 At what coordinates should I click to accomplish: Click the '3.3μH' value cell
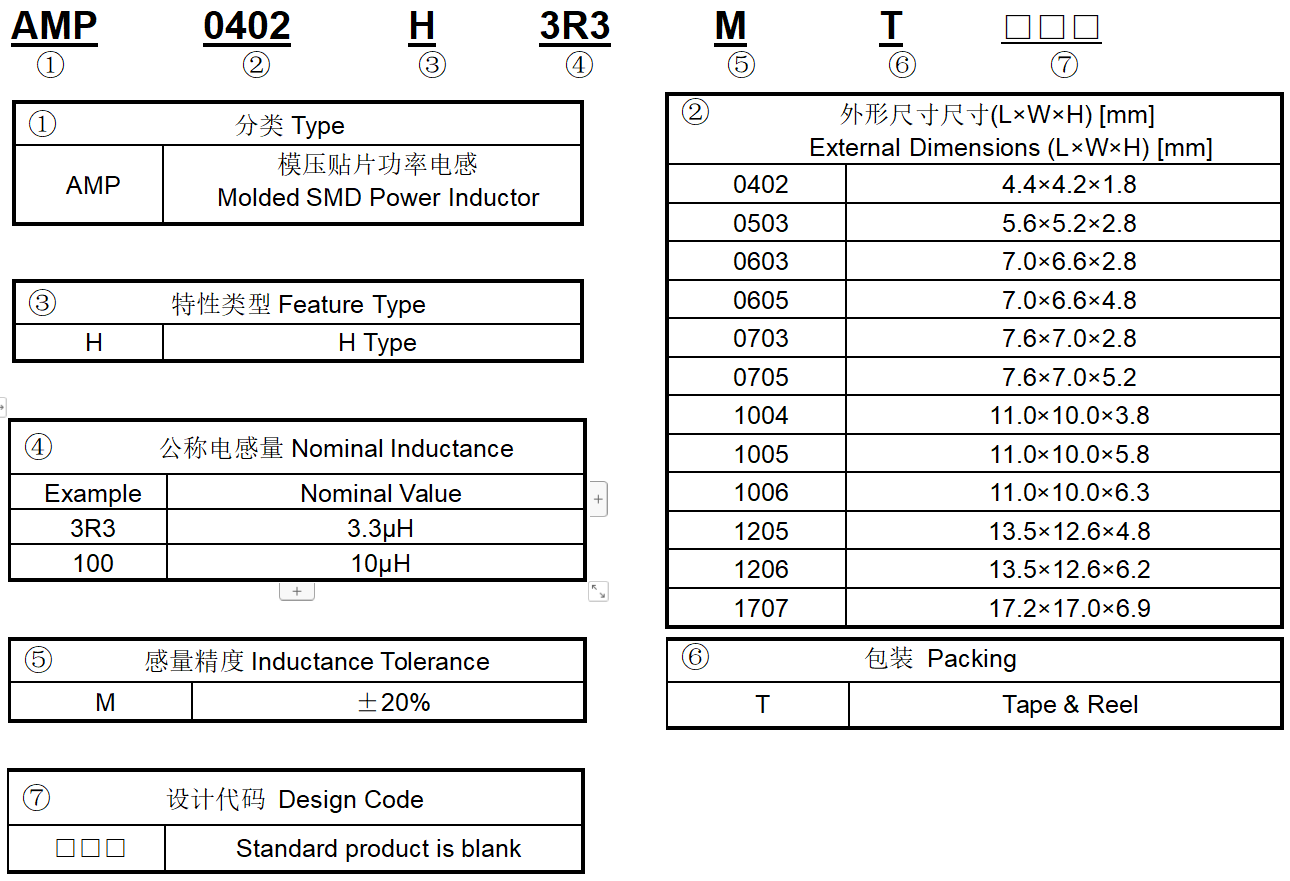(x=376, y=528)
